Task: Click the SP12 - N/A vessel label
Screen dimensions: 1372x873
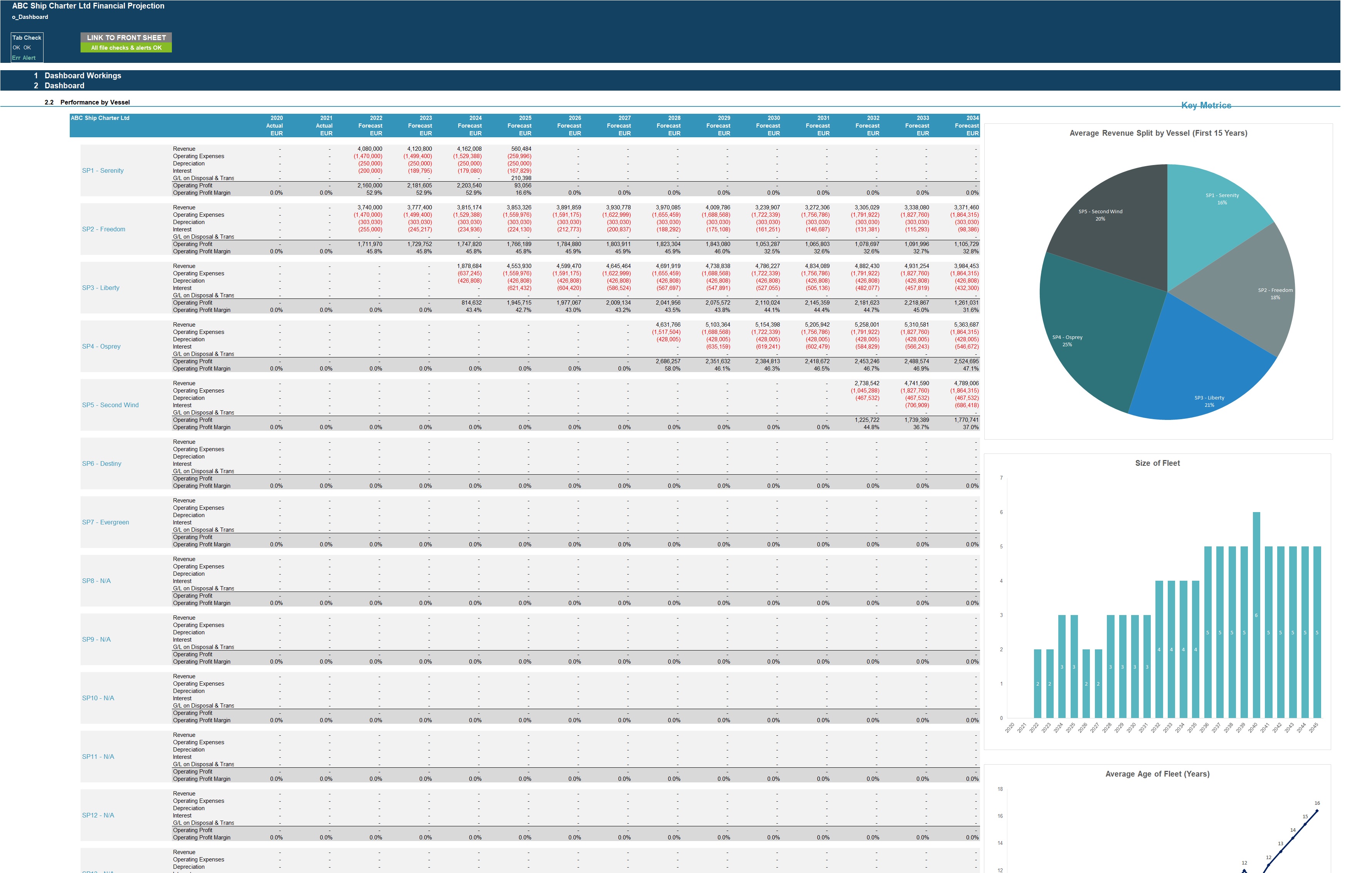Action: [98, 816]
